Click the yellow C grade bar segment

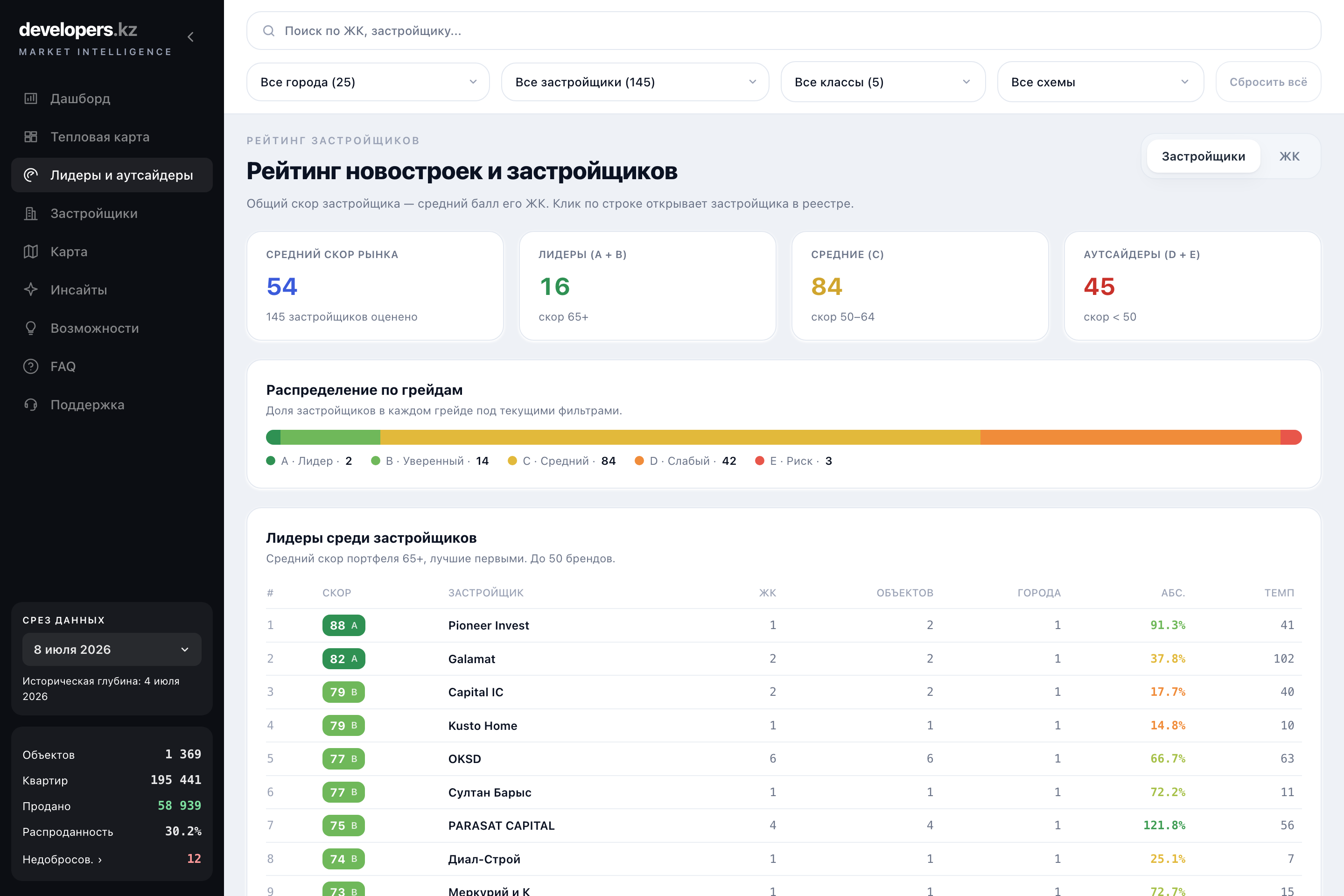coord(680,437)
